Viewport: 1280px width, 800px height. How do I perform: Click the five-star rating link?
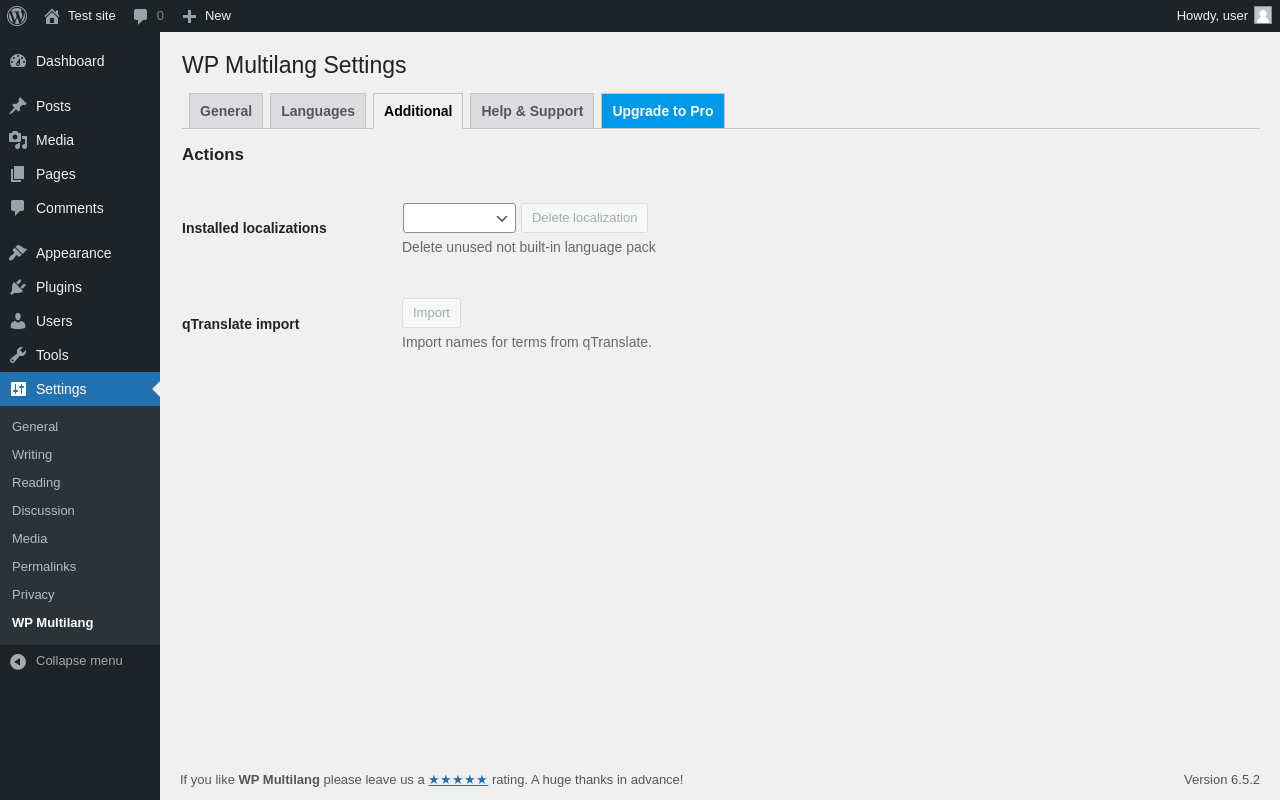point(458,780)
